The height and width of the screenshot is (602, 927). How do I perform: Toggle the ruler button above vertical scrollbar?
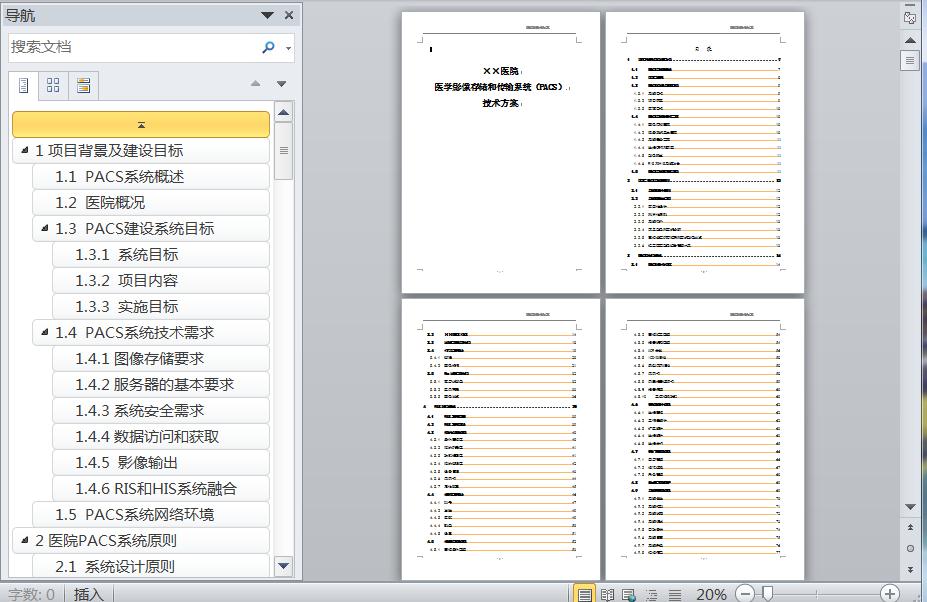pos(909,17)
